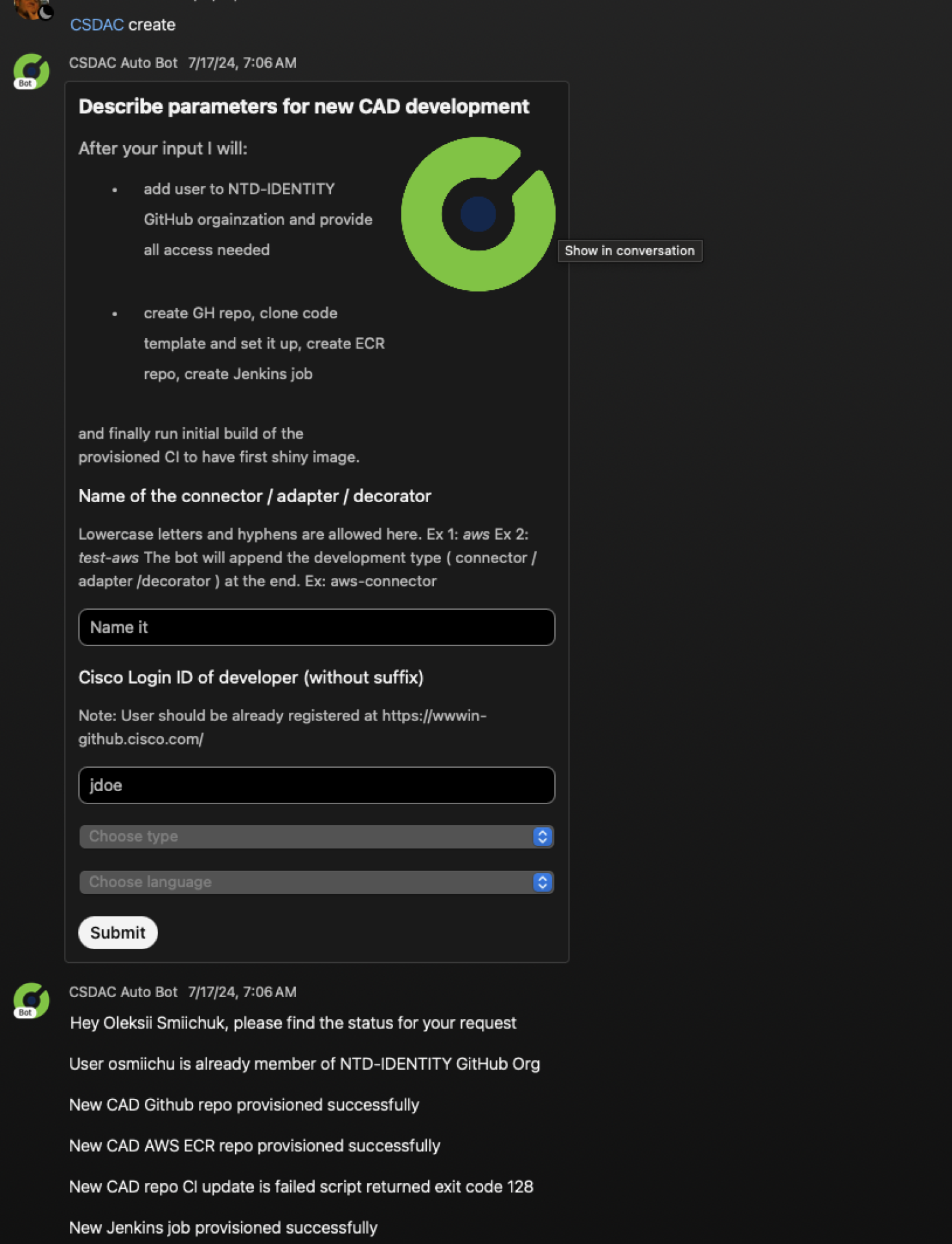Click blue arrows icon on Choose type
Viewport: 952px width, 1244px height.
point(543,836)
